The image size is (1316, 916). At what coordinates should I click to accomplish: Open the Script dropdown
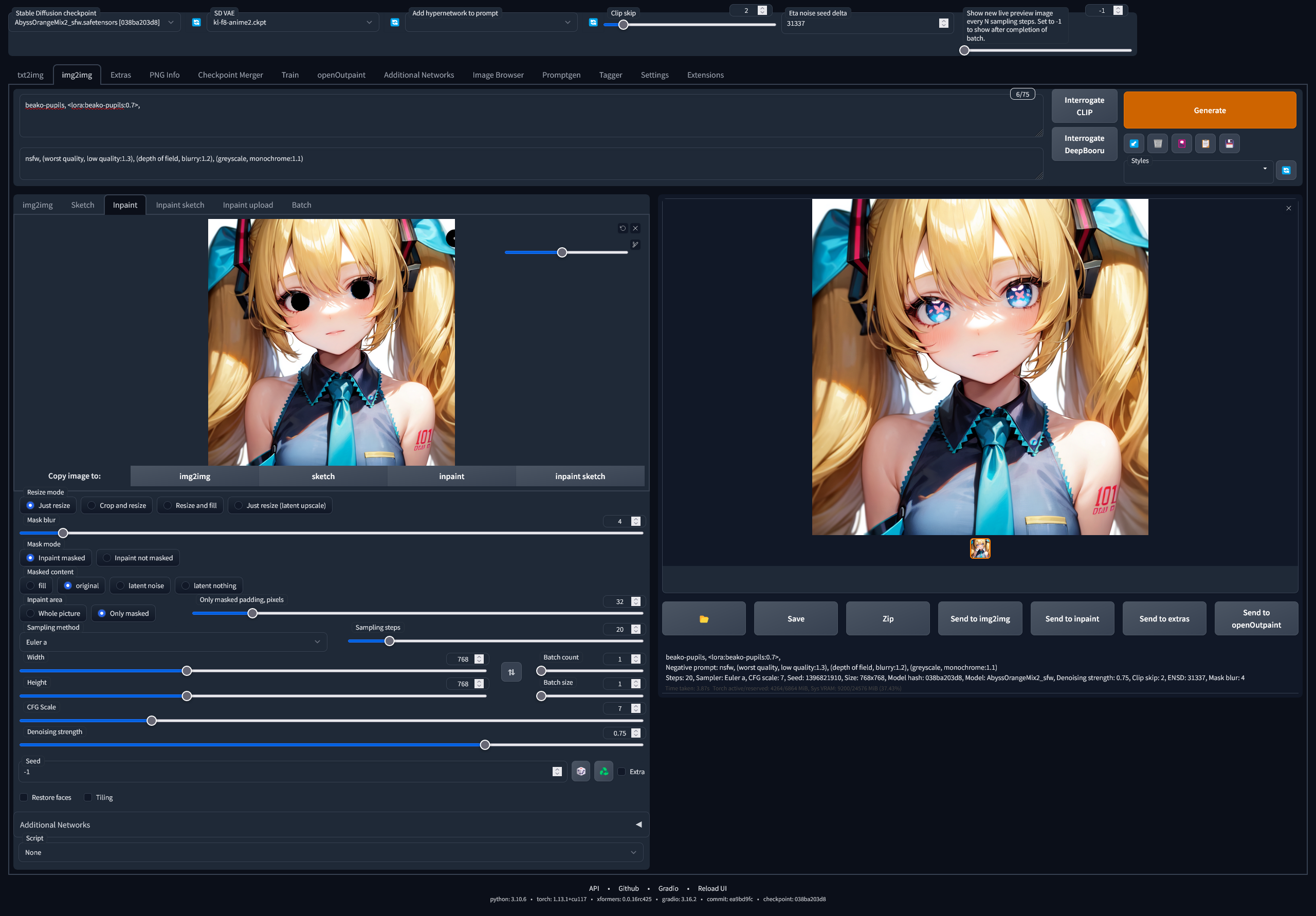pyautogui.click(x=331, y=852)
